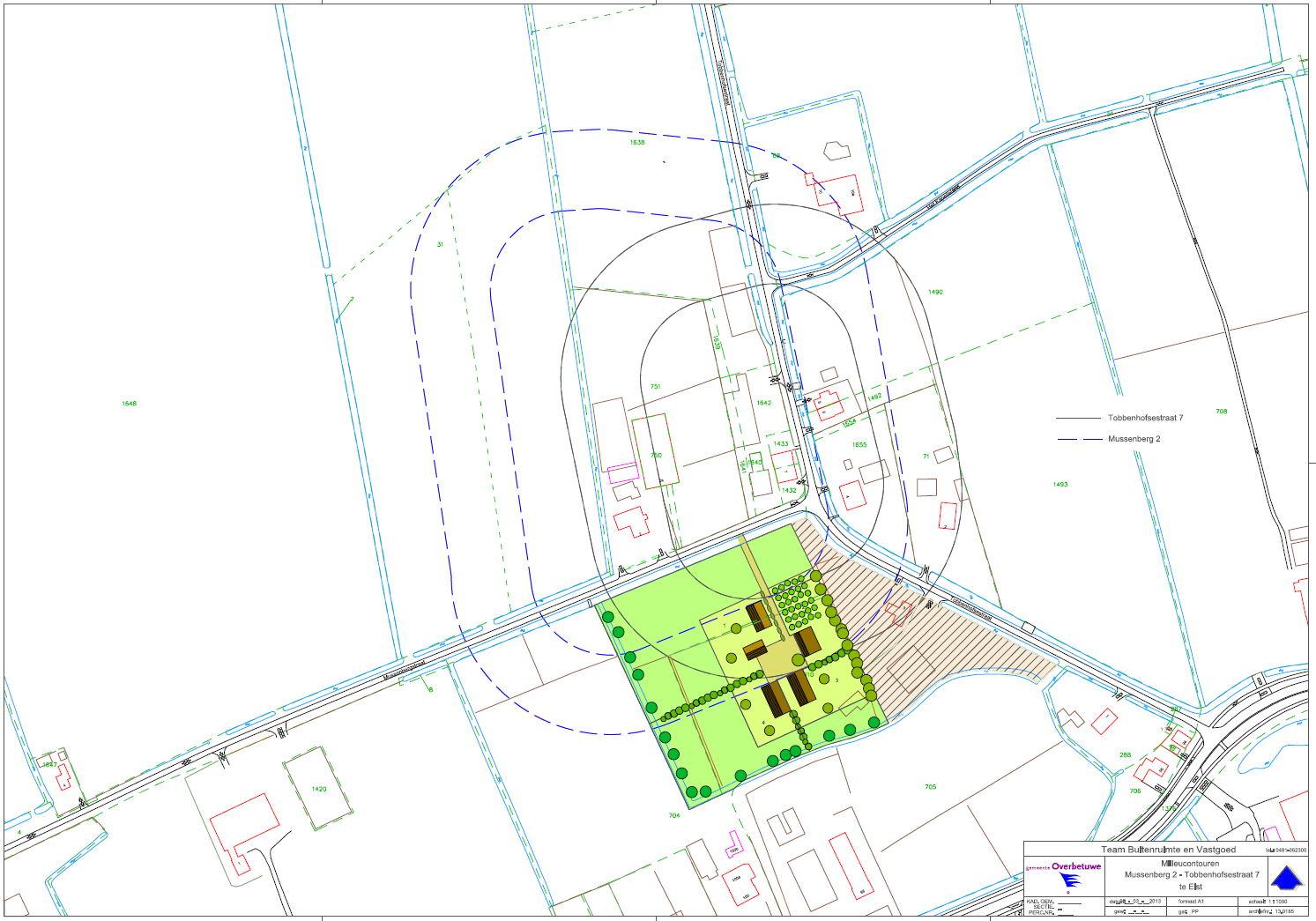This screenshot has width=1316, height=921.
Task: Click parcel number 1642
Action: [763, 403]
